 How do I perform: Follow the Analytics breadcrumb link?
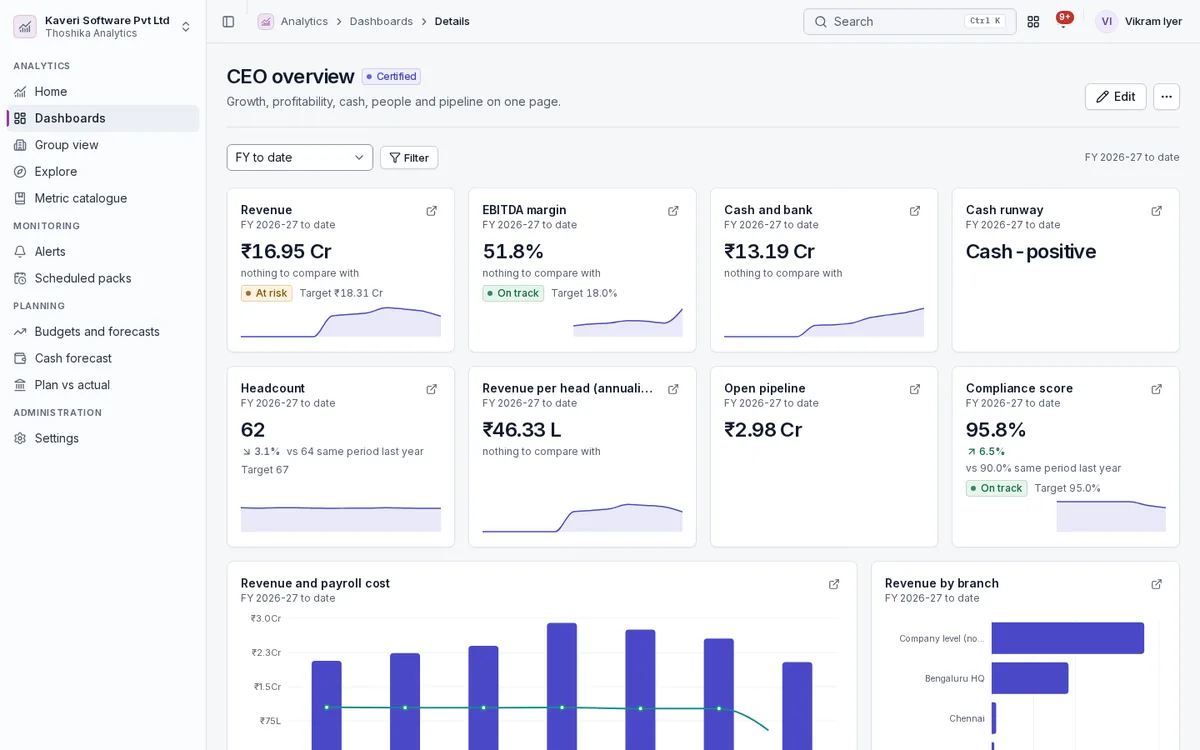pyautogui.click(x=304, y=21)
